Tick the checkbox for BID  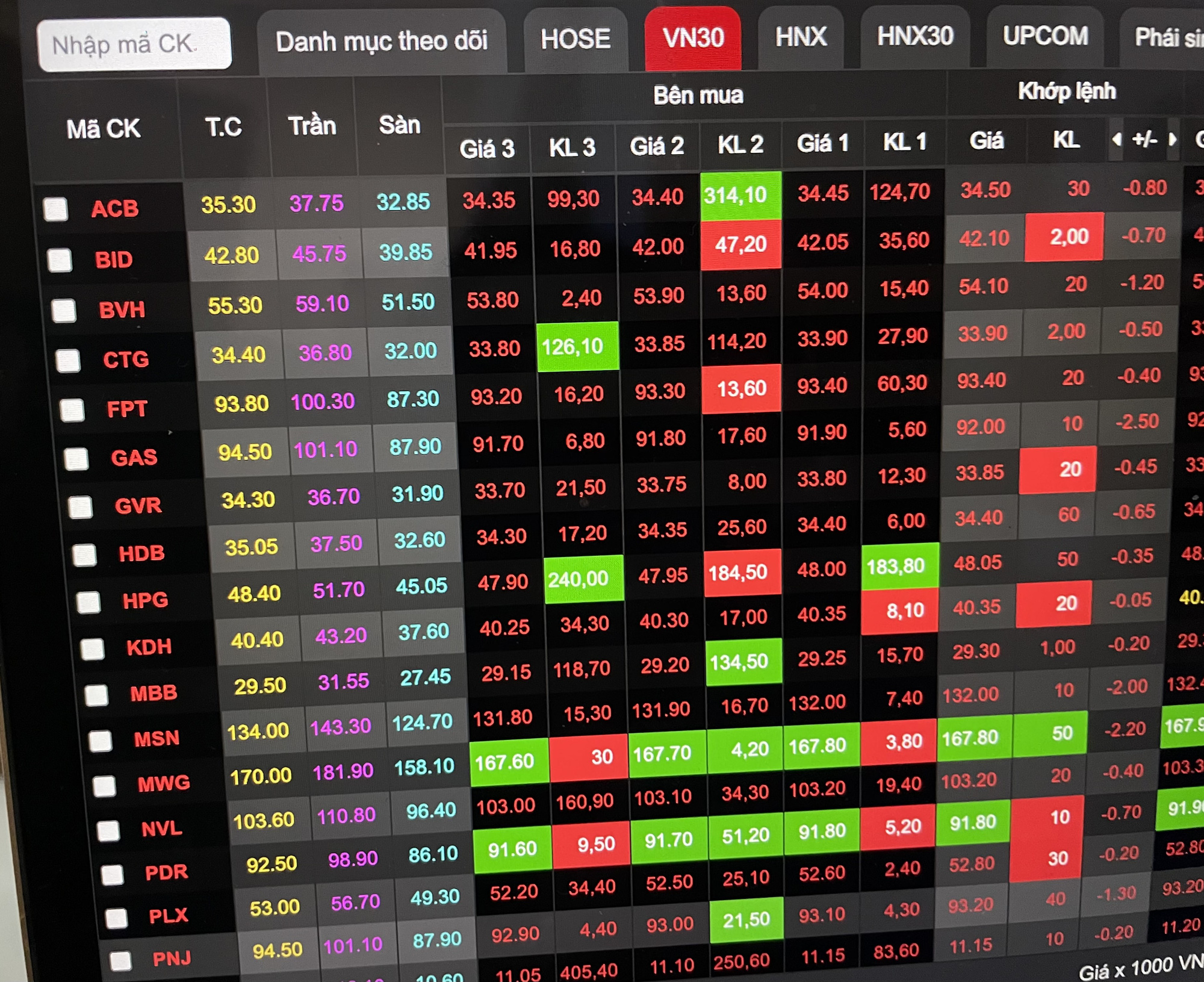pyautogui.click(x=60, y=260)
